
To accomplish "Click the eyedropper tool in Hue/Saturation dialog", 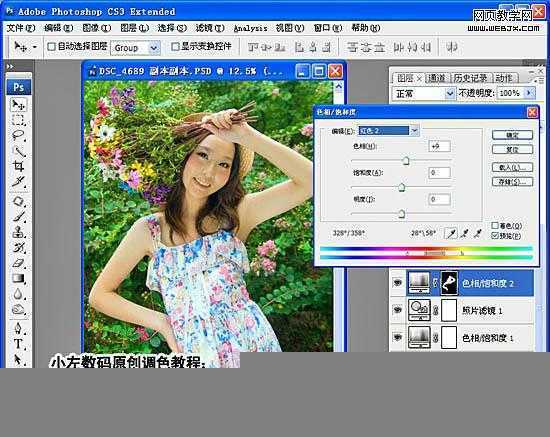I will pos(451,233).
